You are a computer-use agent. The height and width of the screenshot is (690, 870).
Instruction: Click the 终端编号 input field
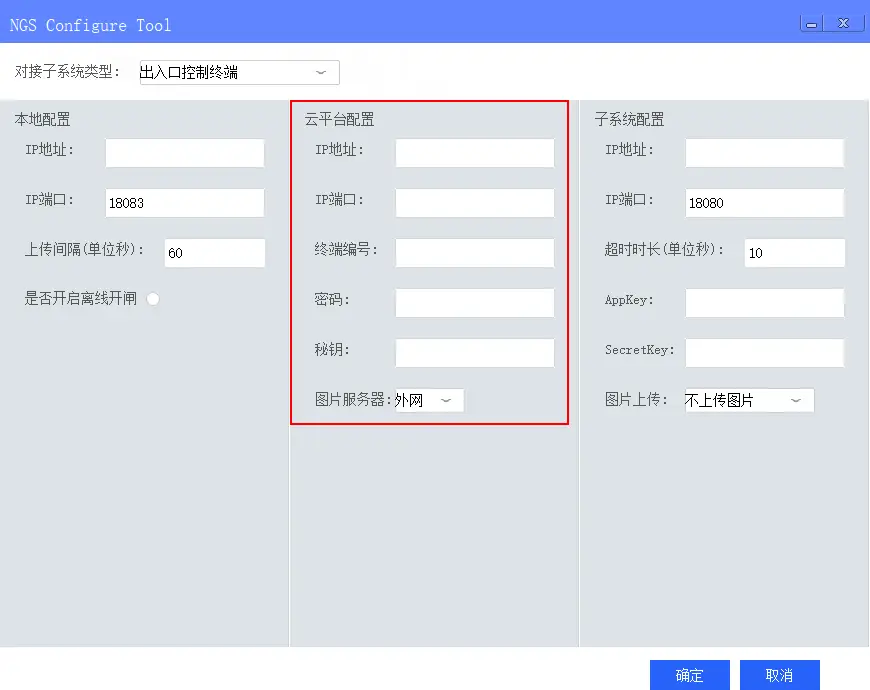pyautogui.click(x=474, y=253)
